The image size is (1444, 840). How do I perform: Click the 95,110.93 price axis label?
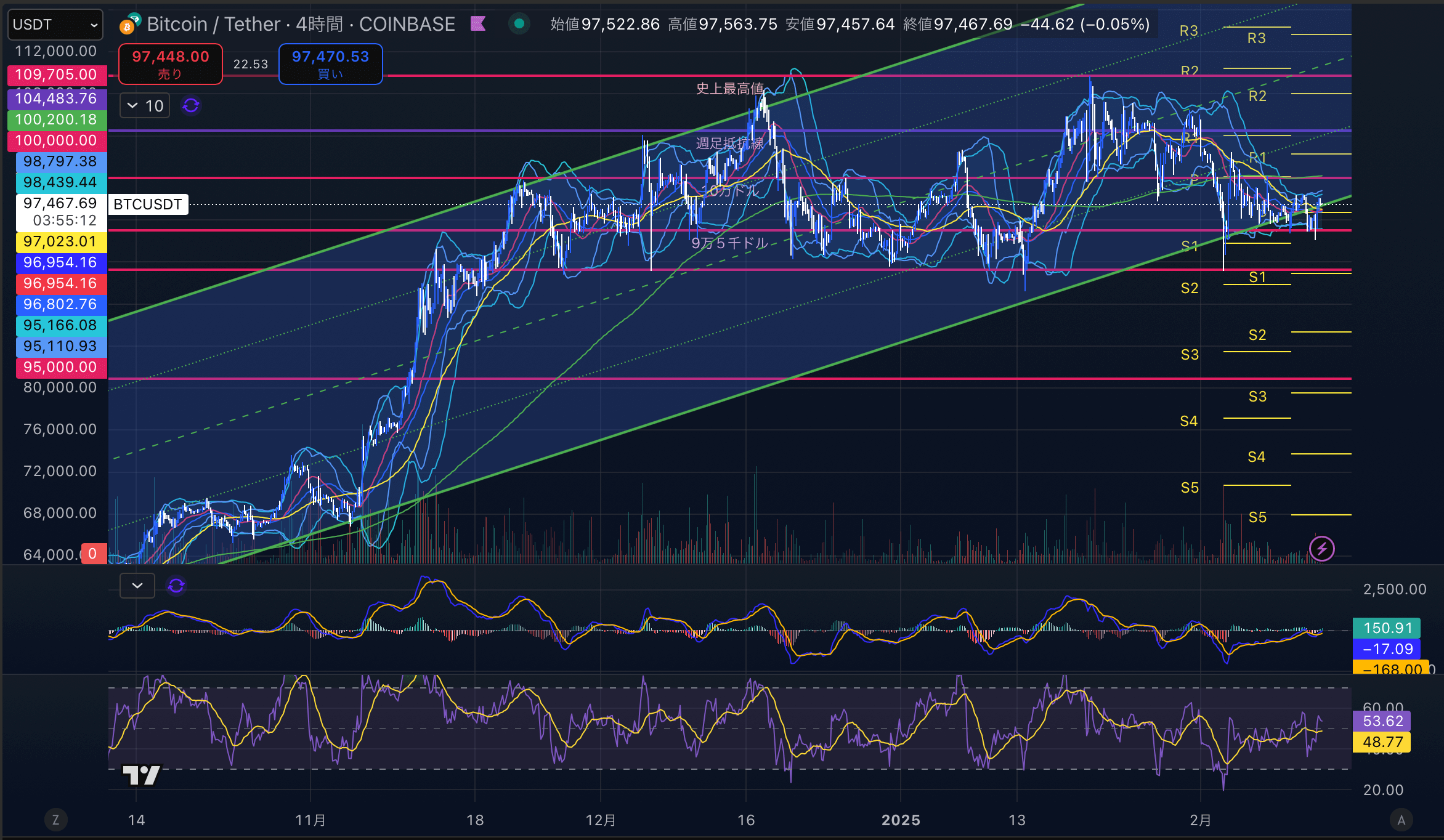[x=61, y=346]
